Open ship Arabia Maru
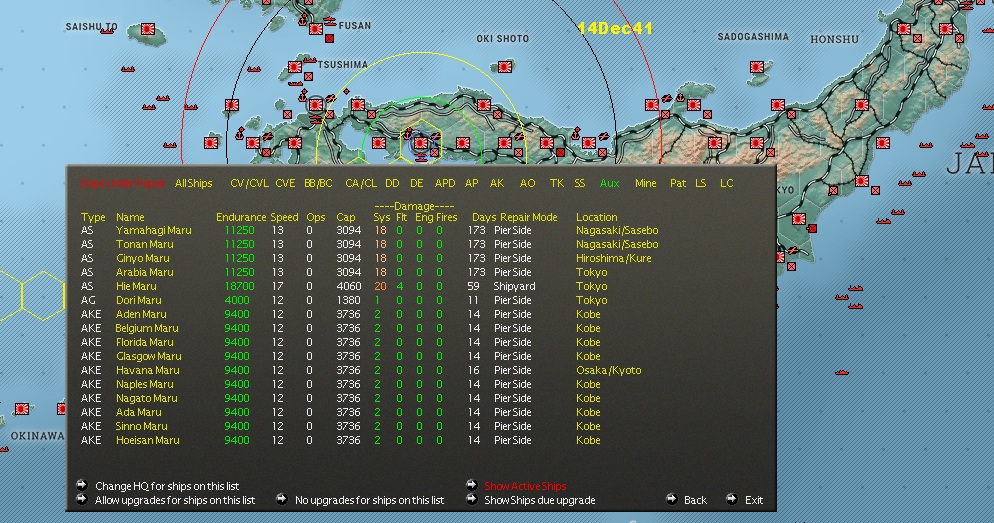This screenshot has width=994, height=523. [x=145, y=273]
